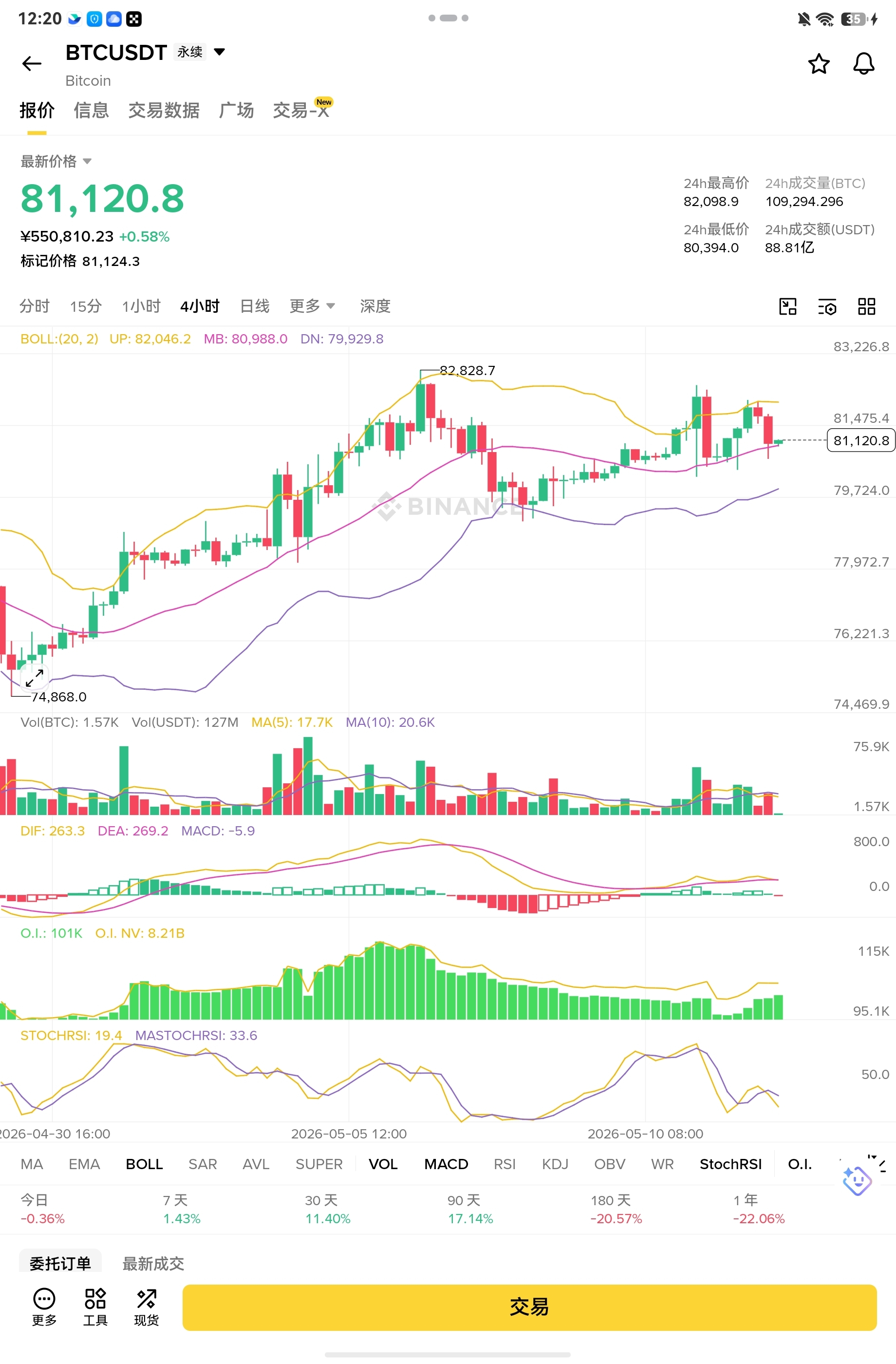Open price alert bell icon
The image size is (896, 1364).
pyautogui.click(x=863, y=64)
